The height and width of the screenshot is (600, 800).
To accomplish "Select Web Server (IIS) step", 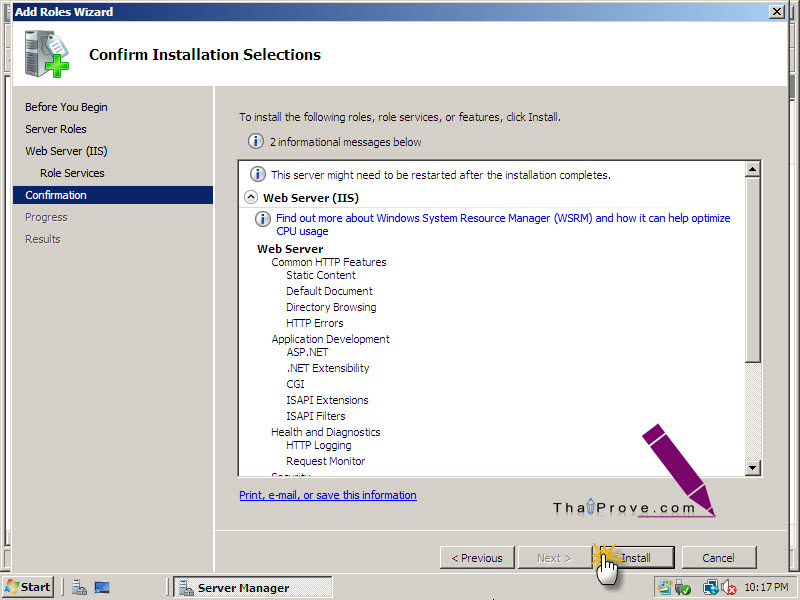I will tap(66, 151).
